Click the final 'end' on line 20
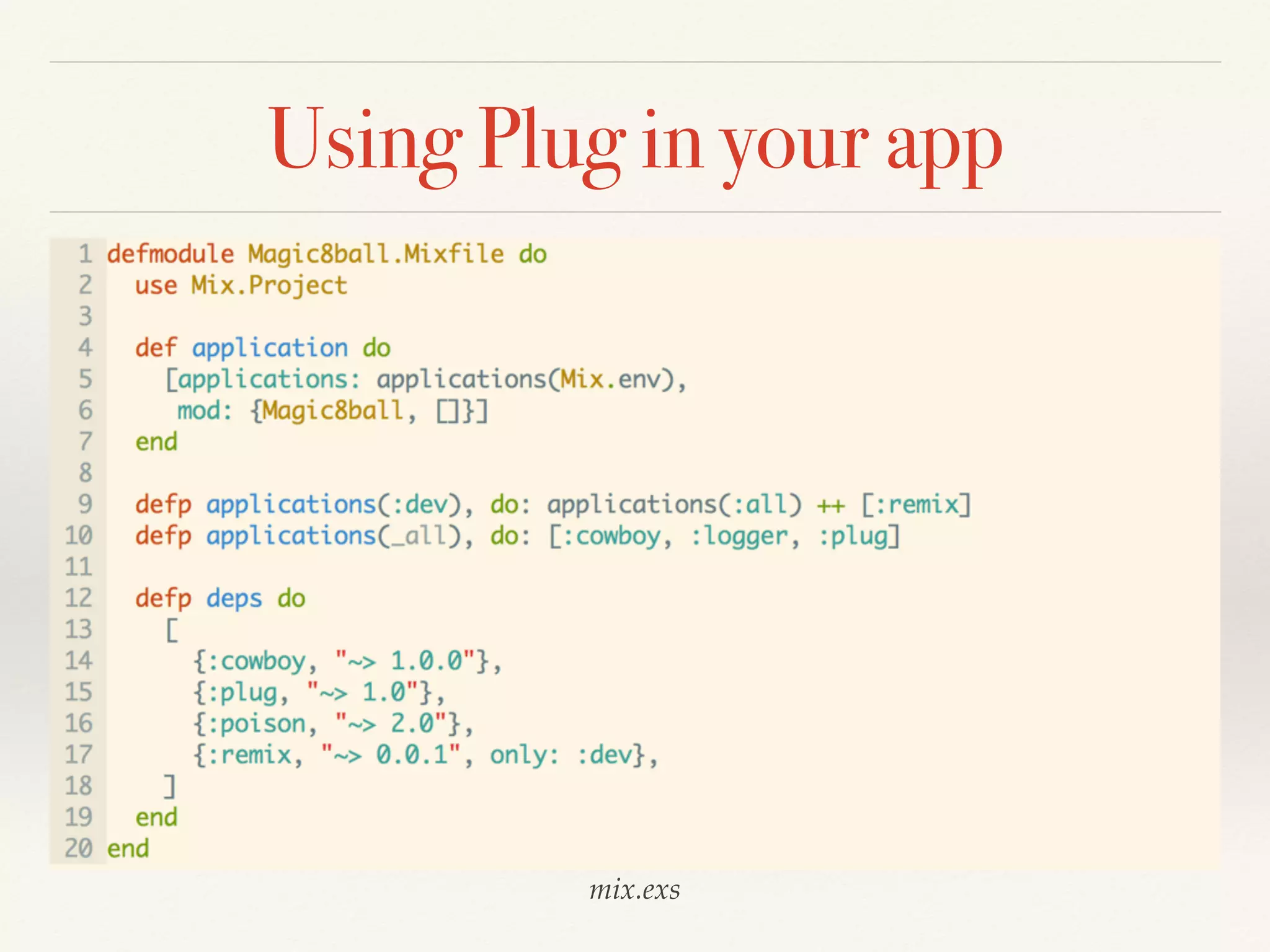This screenshot has width=1270, height=952. [x=128, y=849]
